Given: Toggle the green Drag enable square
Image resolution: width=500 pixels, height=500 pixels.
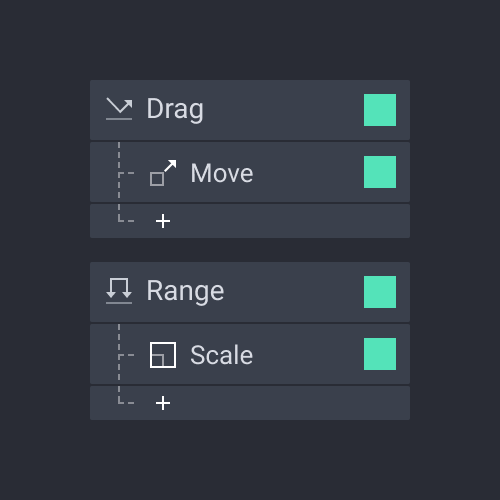Looking at the screenshot, I should 380,110.
